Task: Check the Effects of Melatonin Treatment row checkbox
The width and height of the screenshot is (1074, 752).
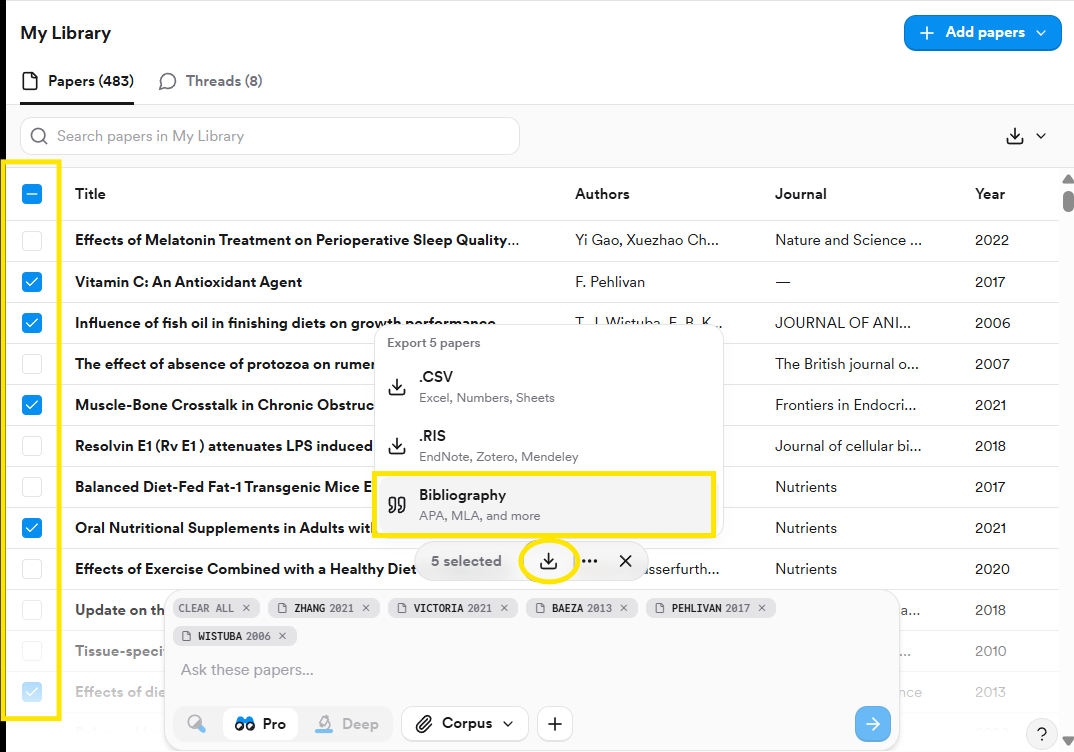Action: tap(32, 240)
